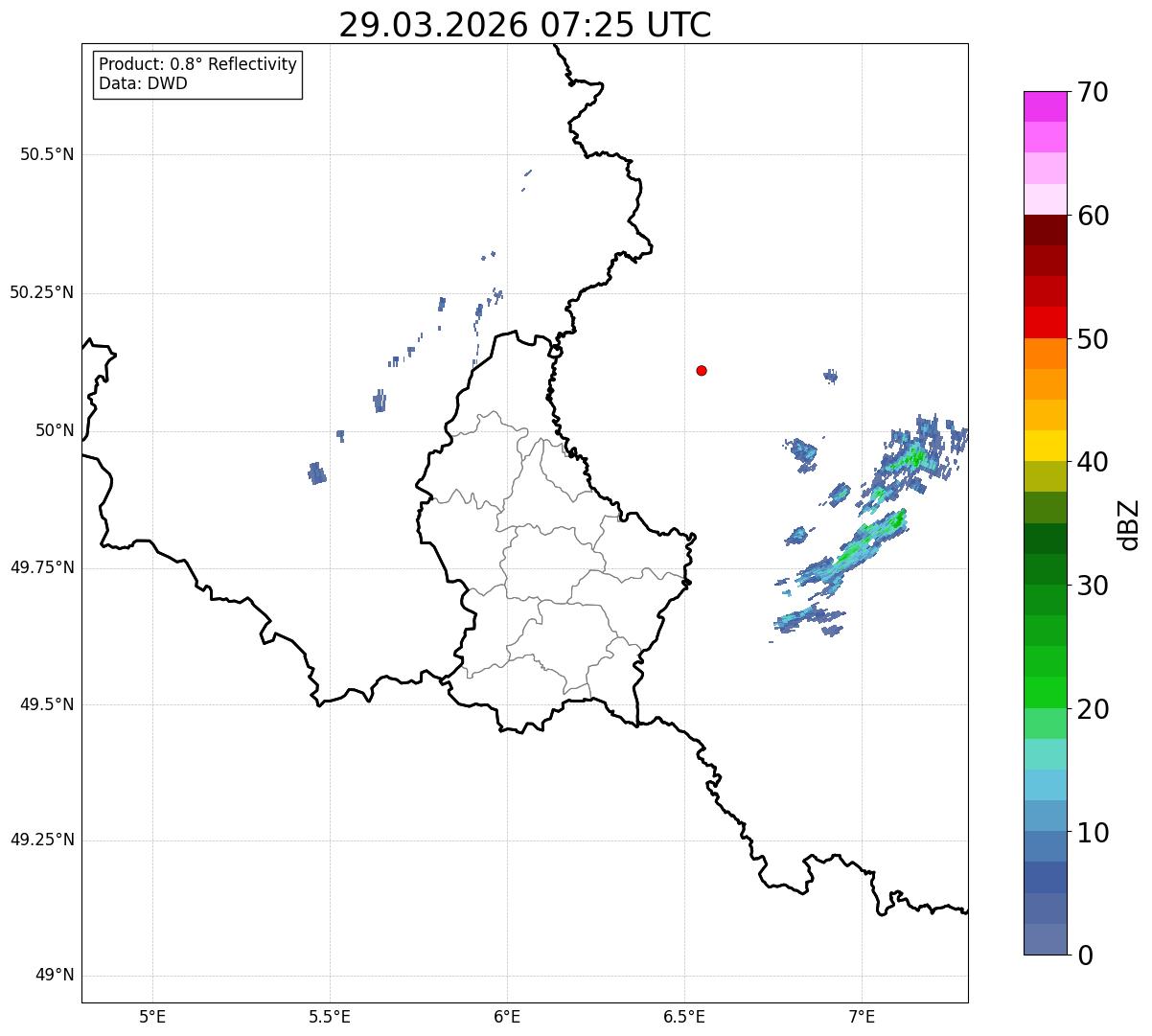Click the title '29.03.2026 07:25 UTC'
This screenshot has height=1036, width=1152.
click(525, 25)
